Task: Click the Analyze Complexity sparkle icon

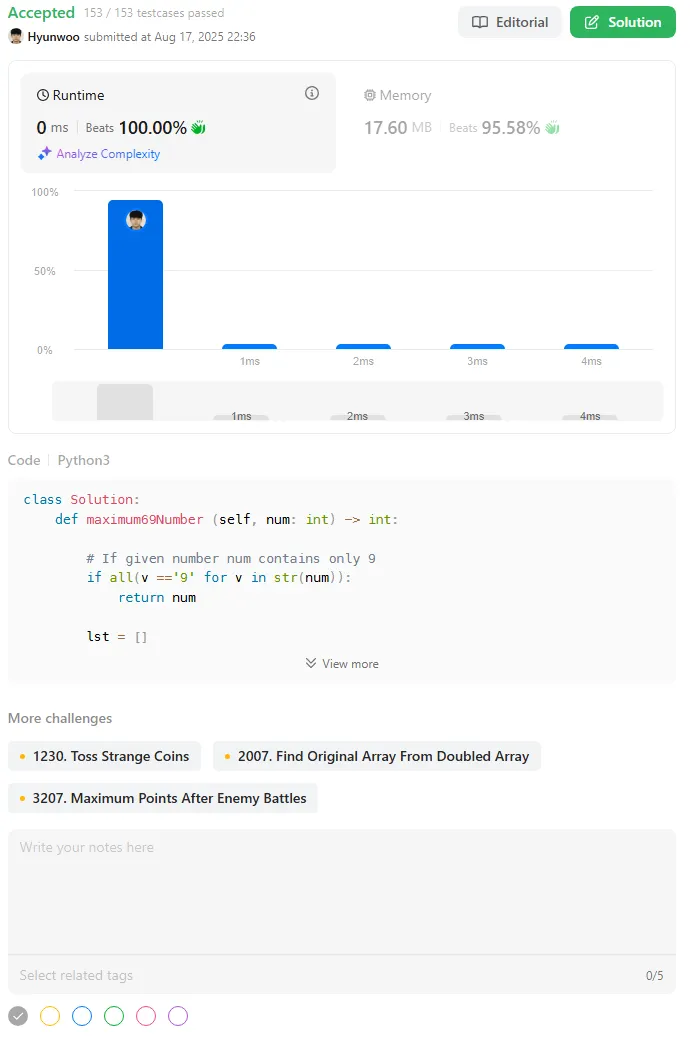Action: 44,153
